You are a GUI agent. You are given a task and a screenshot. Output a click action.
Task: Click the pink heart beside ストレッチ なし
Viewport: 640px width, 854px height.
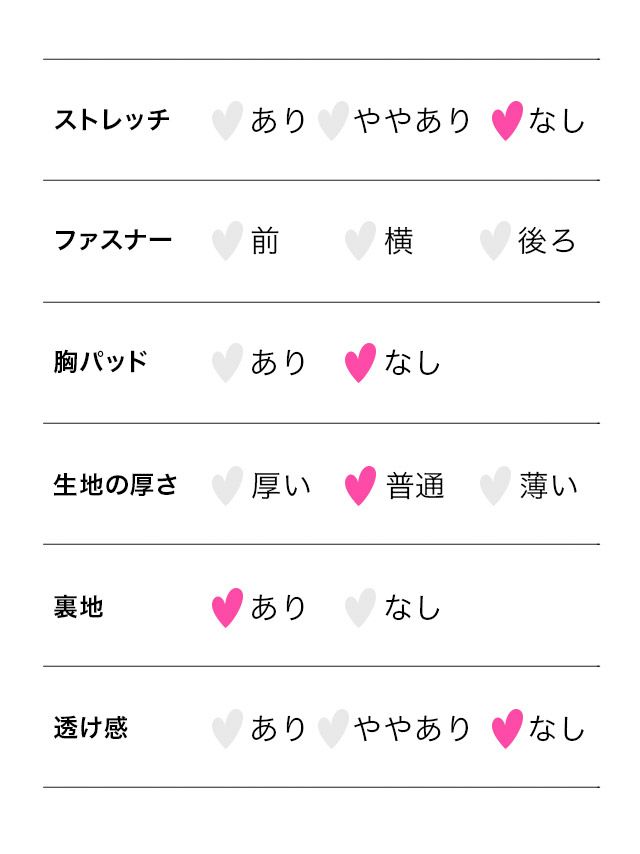pos(507,120)
